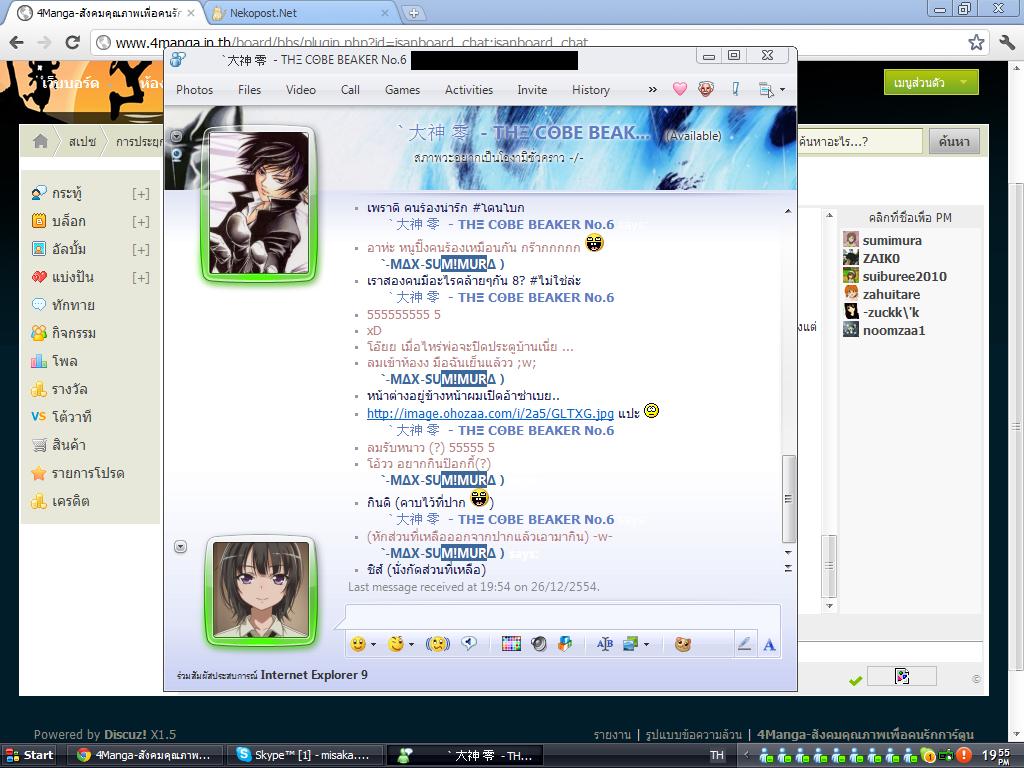Open the Skype misaka taskbar button
Image resolution: width=1024 pixels, height=768 pixels.
click(x=305, y=755)
